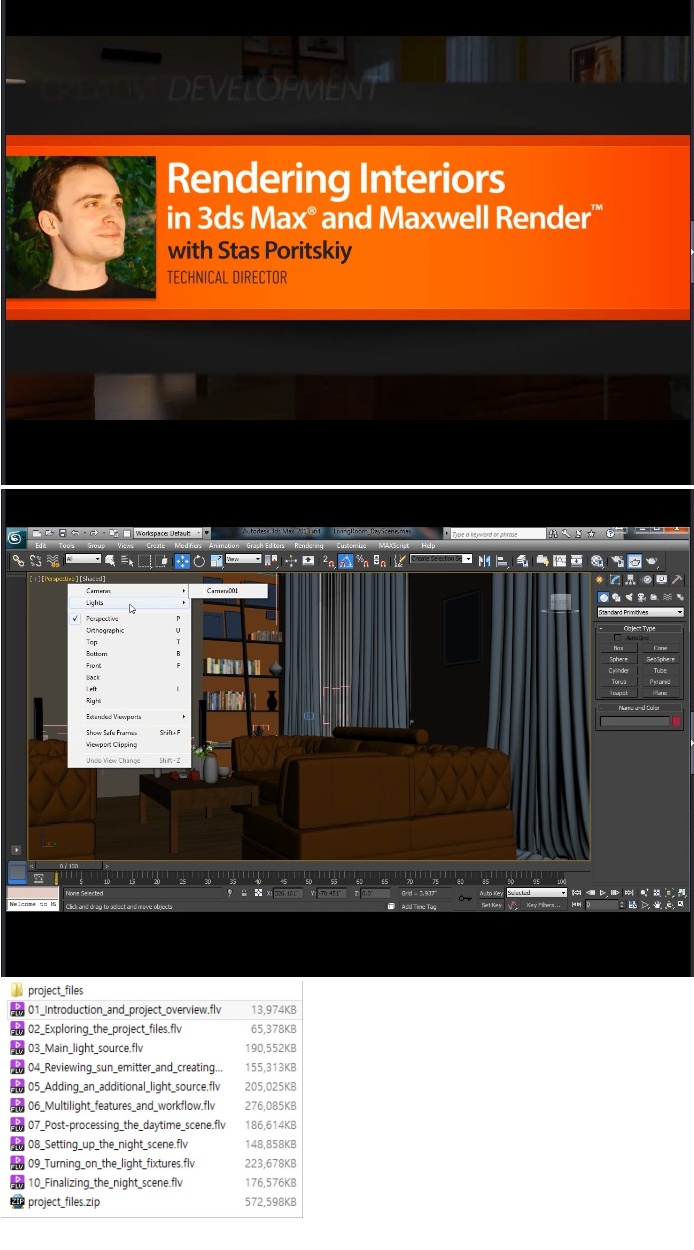Open the selection filter All dropdown
Image resolution: width=694 pixels, height=1250 pixels.
click(83, 560)
